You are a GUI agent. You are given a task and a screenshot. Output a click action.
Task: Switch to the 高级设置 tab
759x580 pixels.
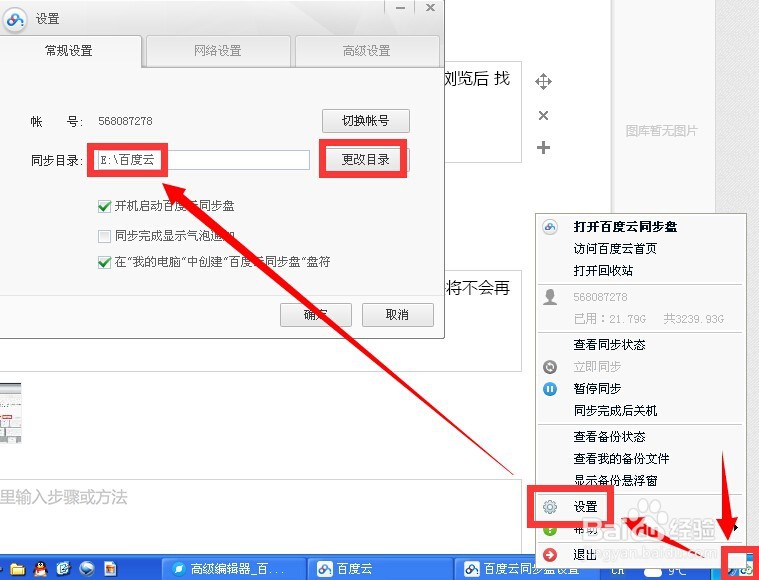(x=366, y=51)
